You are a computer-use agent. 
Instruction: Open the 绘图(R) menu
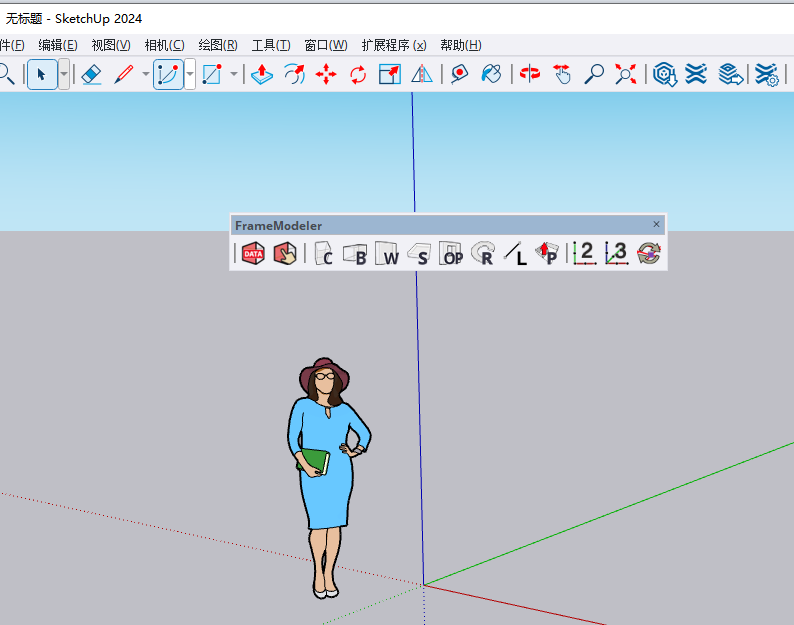218,45
